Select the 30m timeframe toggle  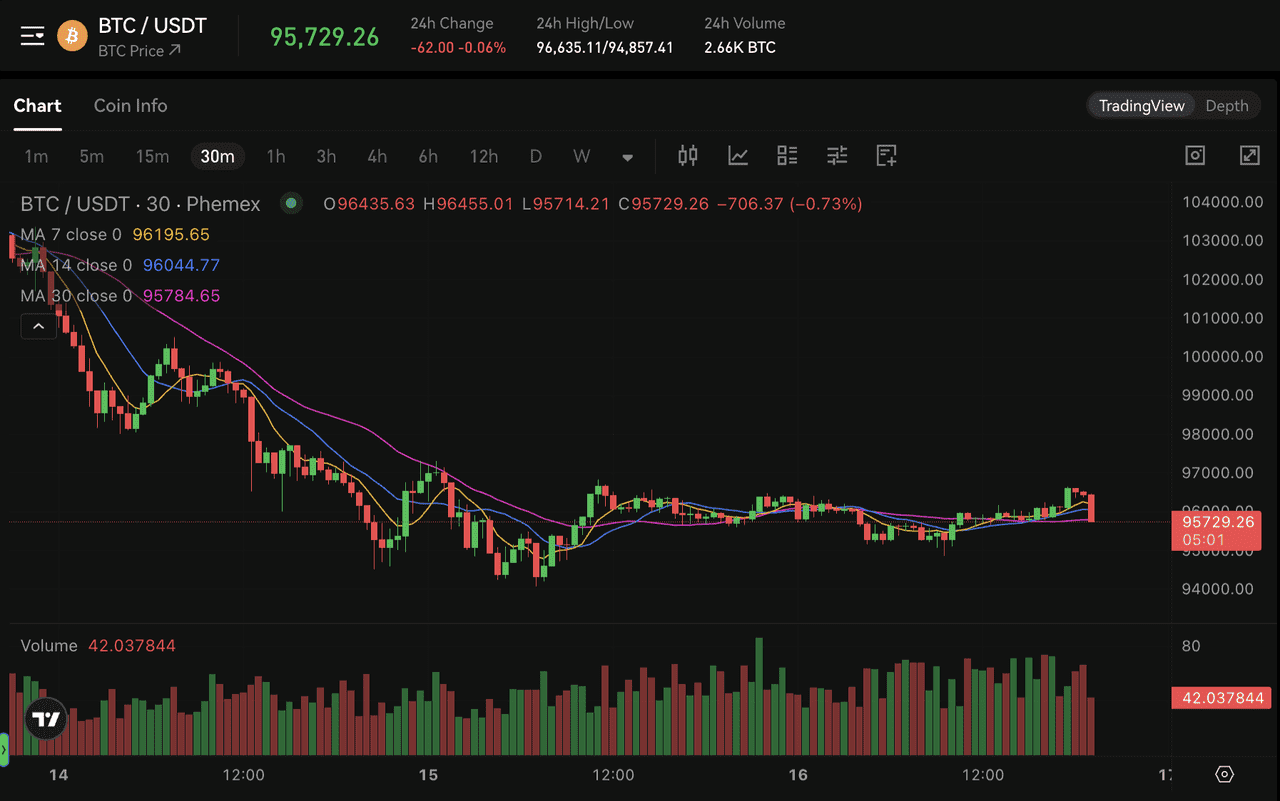[217, 156]
